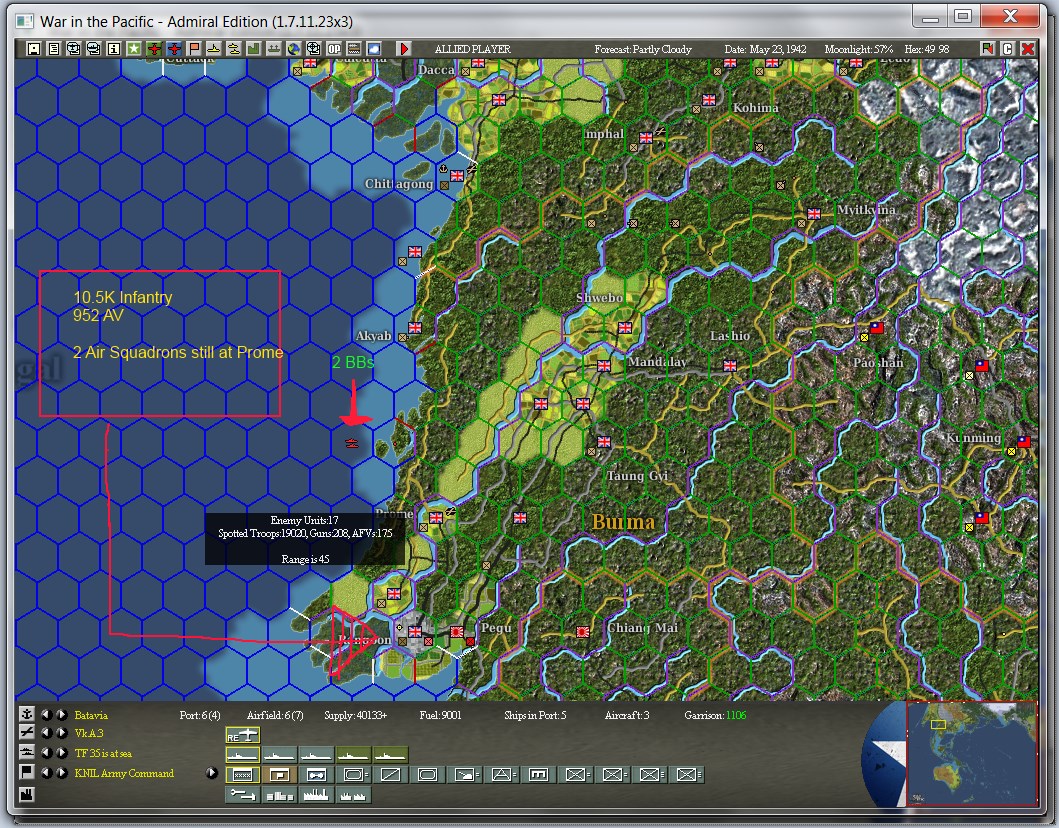The image size is (1059, 828).
Task: Click the ship icon beside TF 35
Action: (x=27, y=752)
